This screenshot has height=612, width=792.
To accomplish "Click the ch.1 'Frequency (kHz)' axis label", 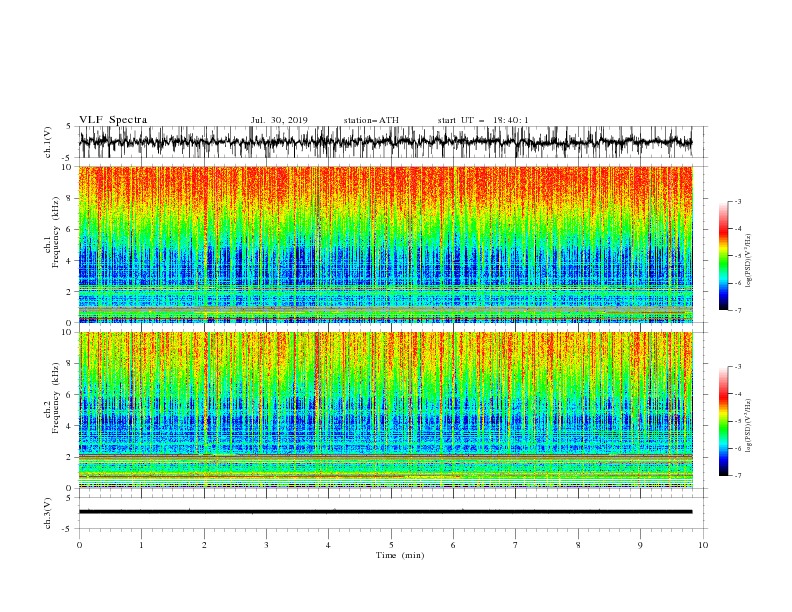I will [56, 230].
